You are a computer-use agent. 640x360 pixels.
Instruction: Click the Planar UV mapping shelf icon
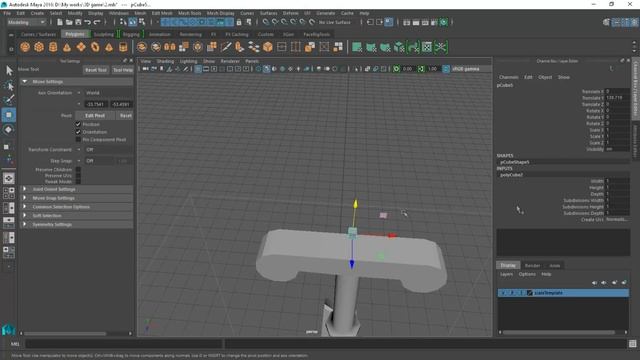[x=357, y=47]
